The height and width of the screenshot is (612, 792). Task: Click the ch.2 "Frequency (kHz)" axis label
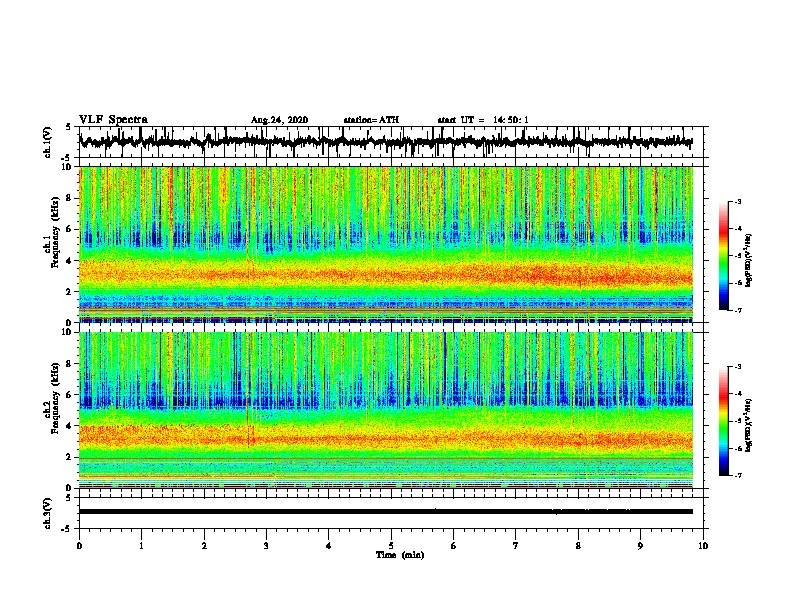point(55,398)
